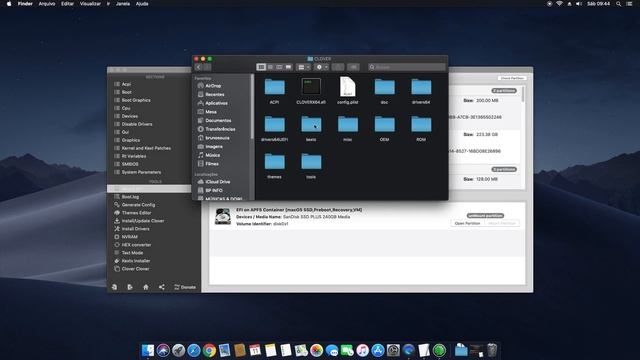Open the SMBIOS section
This screenshot has height=360, width=640.
(130, 164)
